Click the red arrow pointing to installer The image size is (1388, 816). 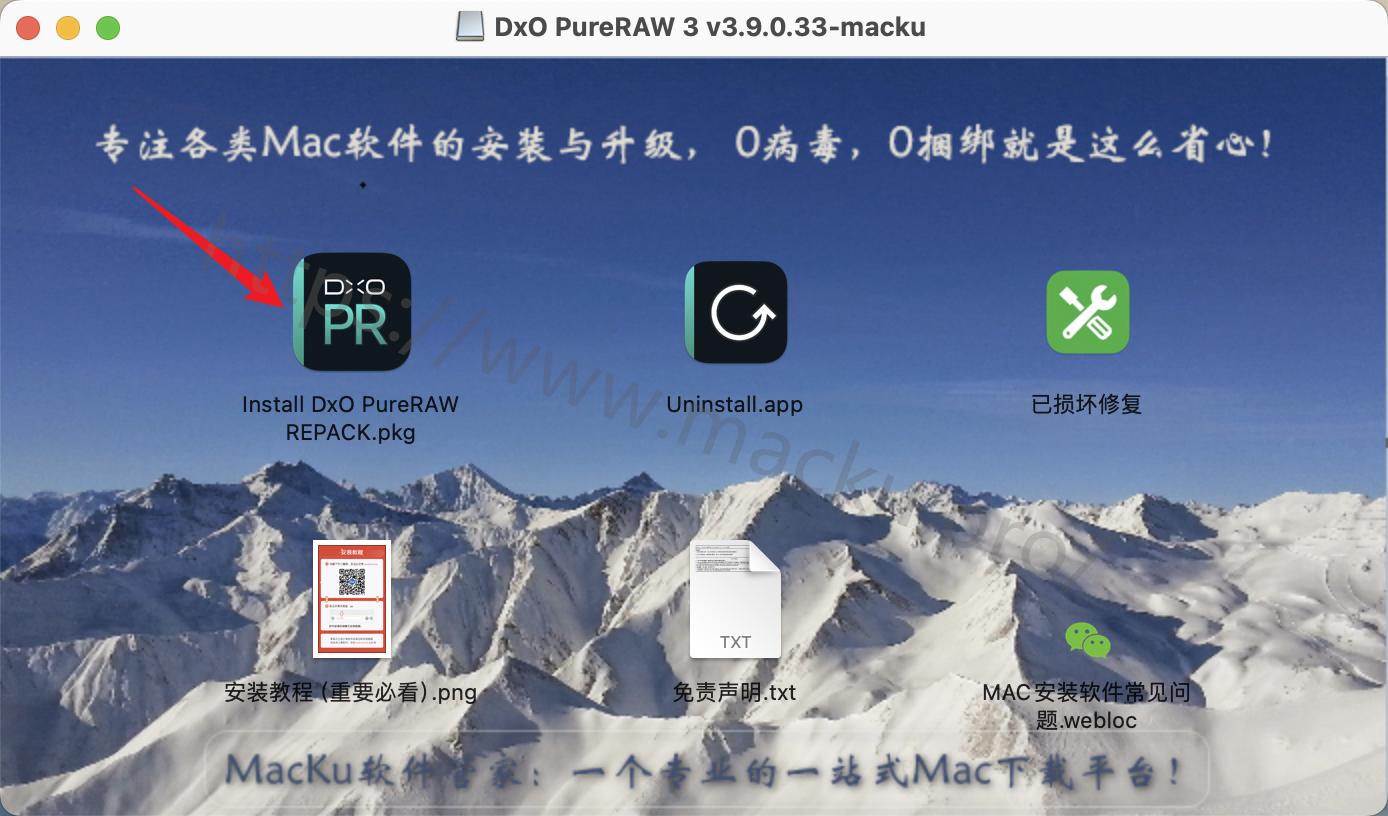[210, 245]
